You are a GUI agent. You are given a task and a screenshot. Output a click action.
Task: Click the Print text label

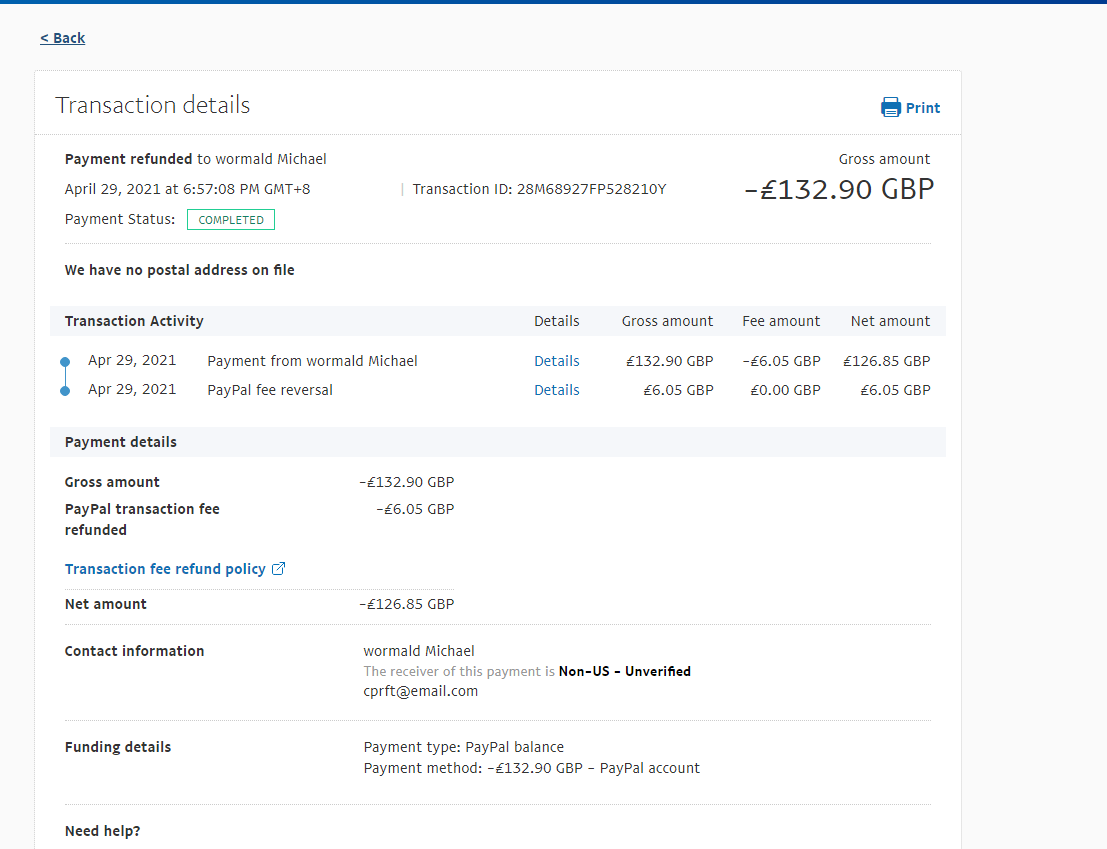tap(923, 108)
